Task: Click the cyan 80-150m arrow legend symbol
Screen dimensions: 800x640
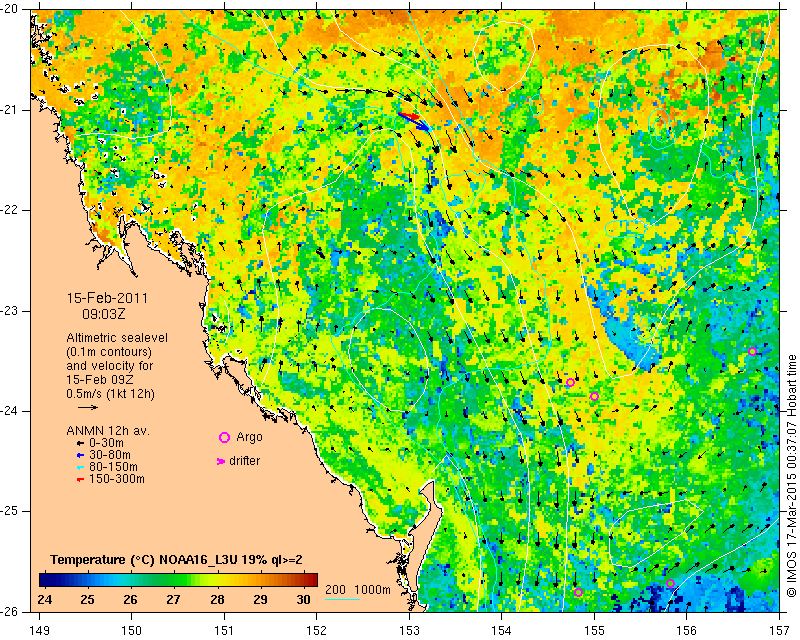Action: coord(80,467)
